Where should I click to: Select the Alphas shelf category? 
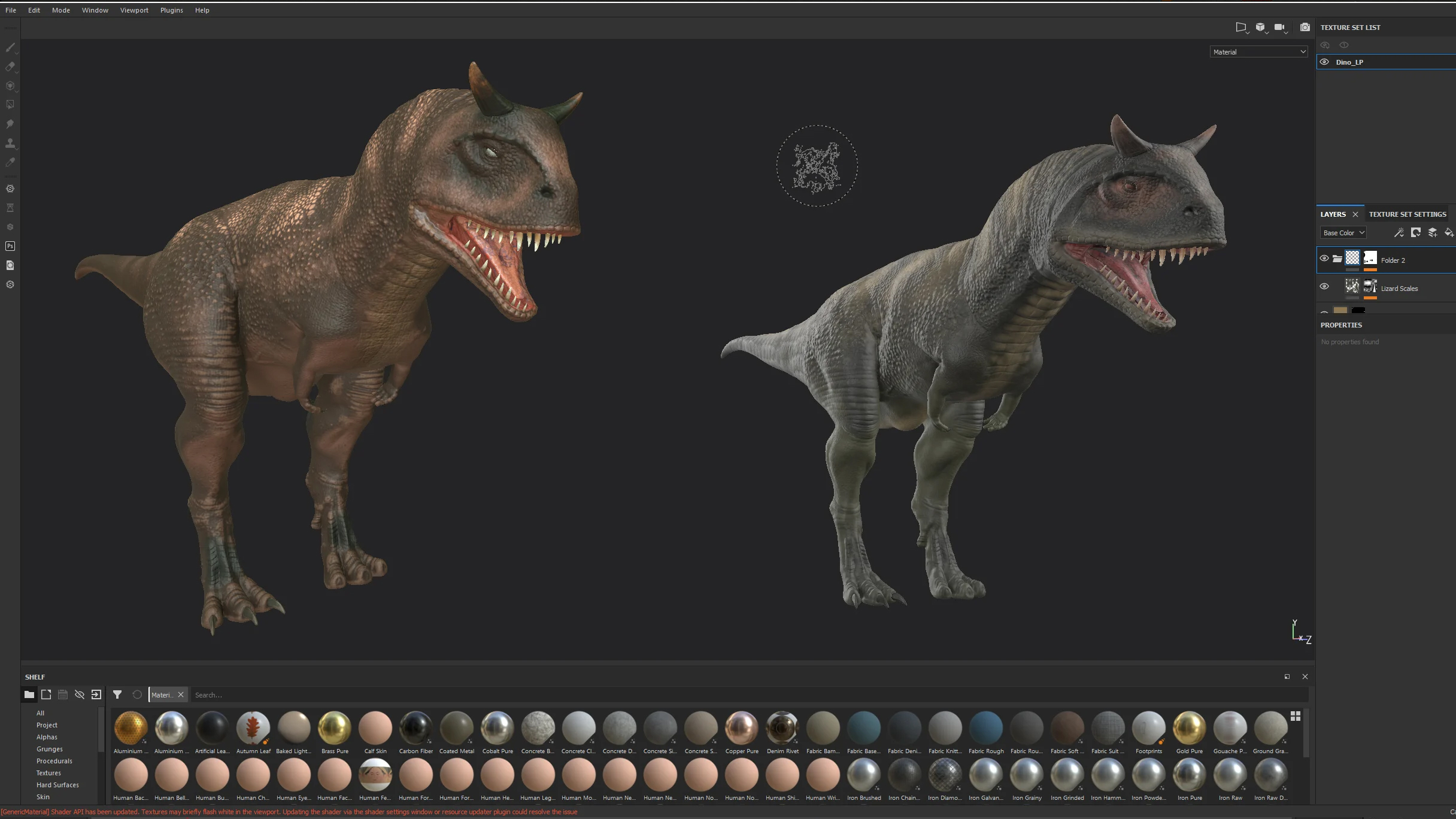(x=47, y=737)
